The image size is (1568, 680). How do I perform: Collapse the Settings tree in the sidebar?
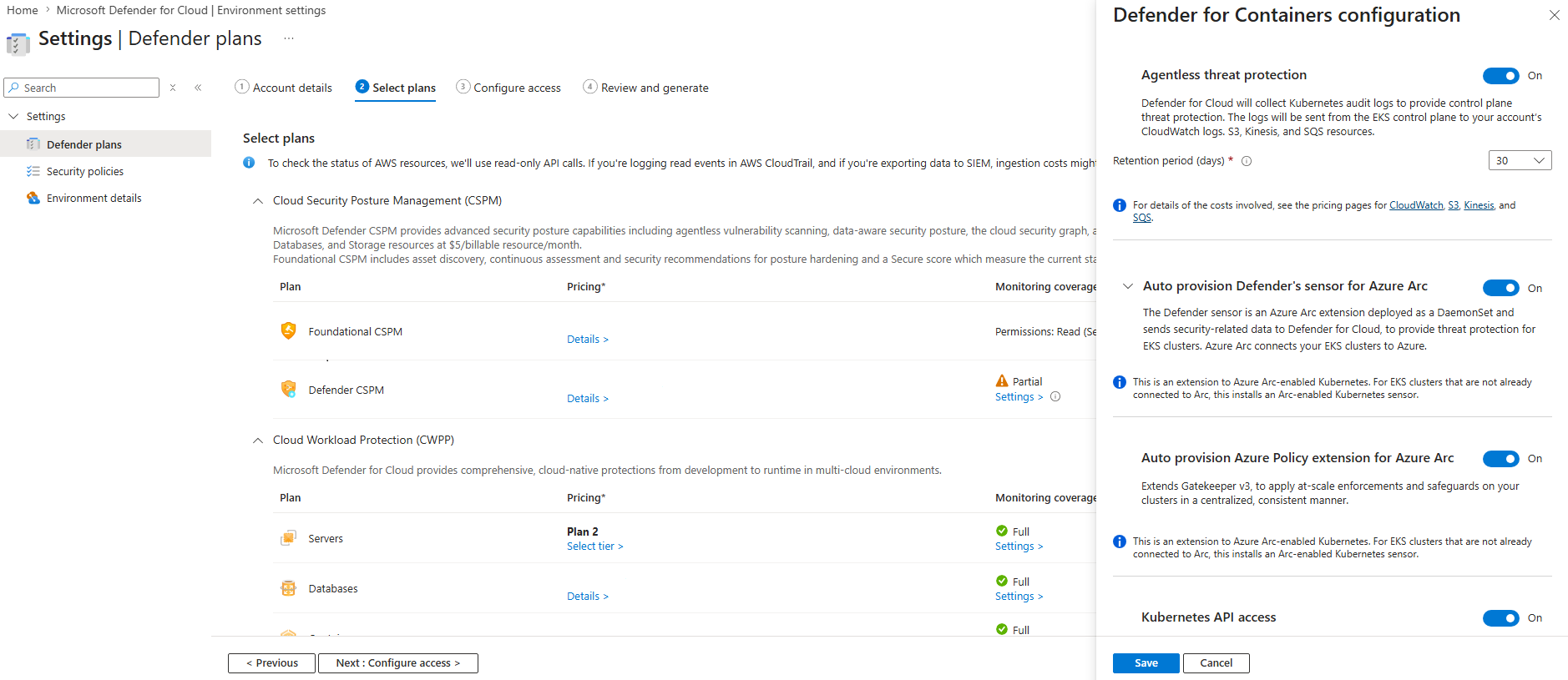(x=13, y=116)
